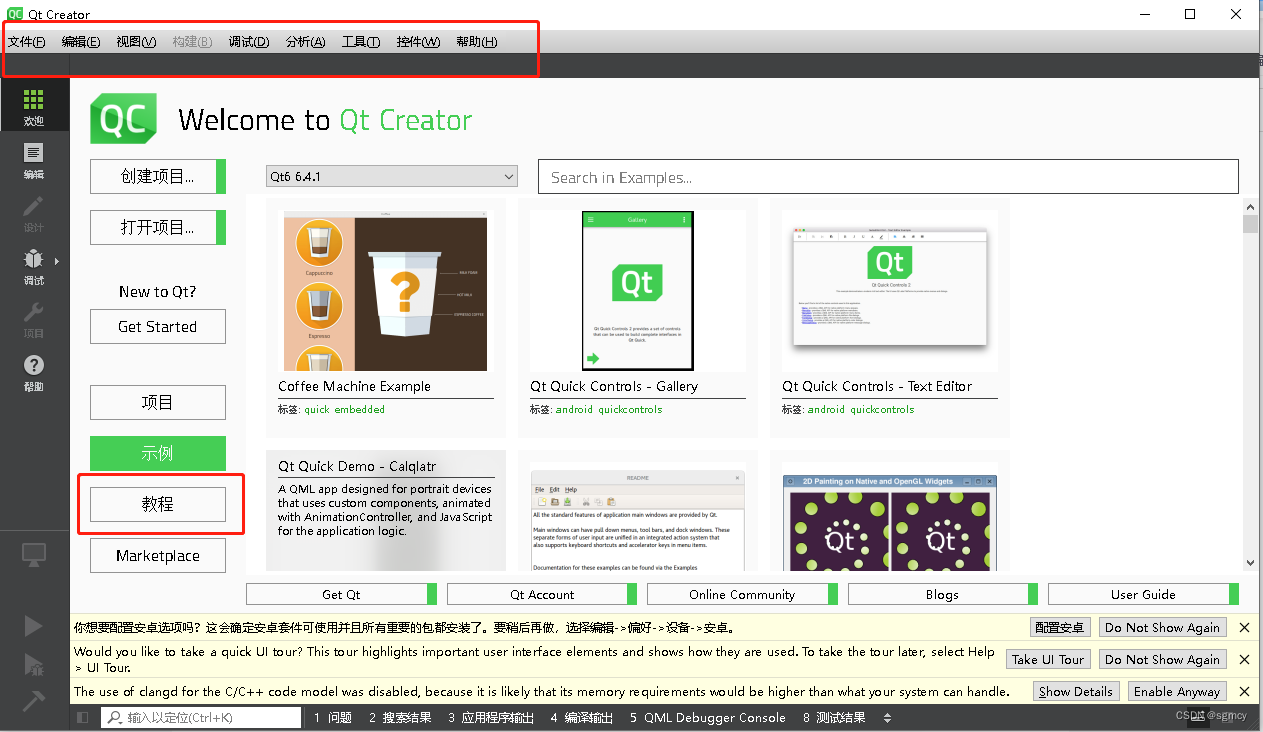
Task: Open the Qt Quick Controls Text Editor thumbnail
Action: click(x=890, y=291)
